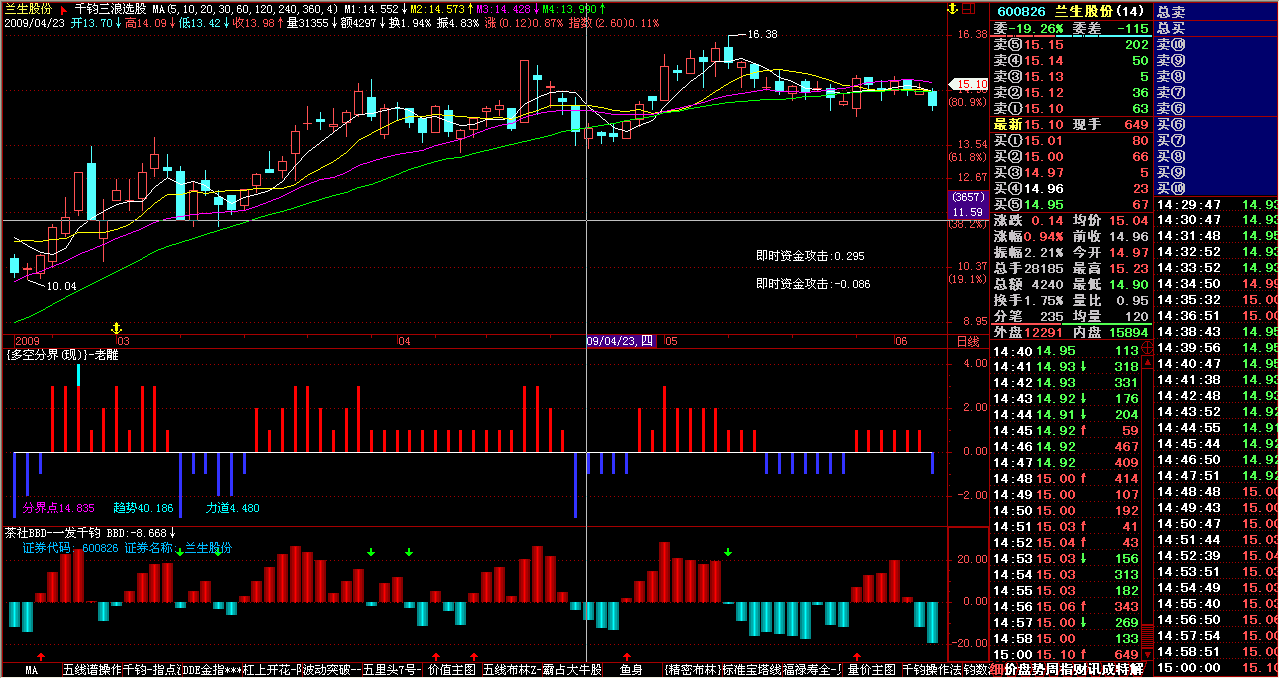1280x679 pixels.
Task: Open the 五线布林Z- tab
Action: click(x=512, y=669)
